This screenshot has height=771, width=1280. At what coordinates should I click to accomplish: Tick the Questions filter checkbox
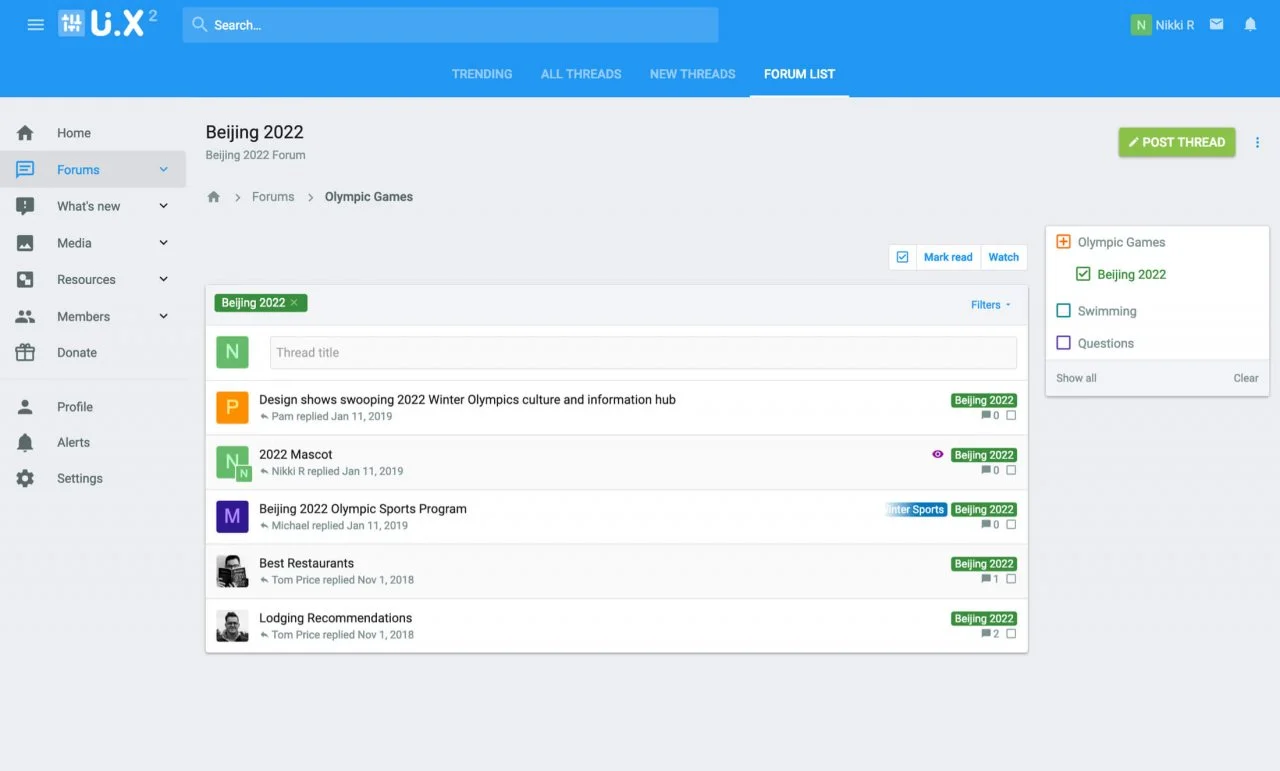[1063, 343]
